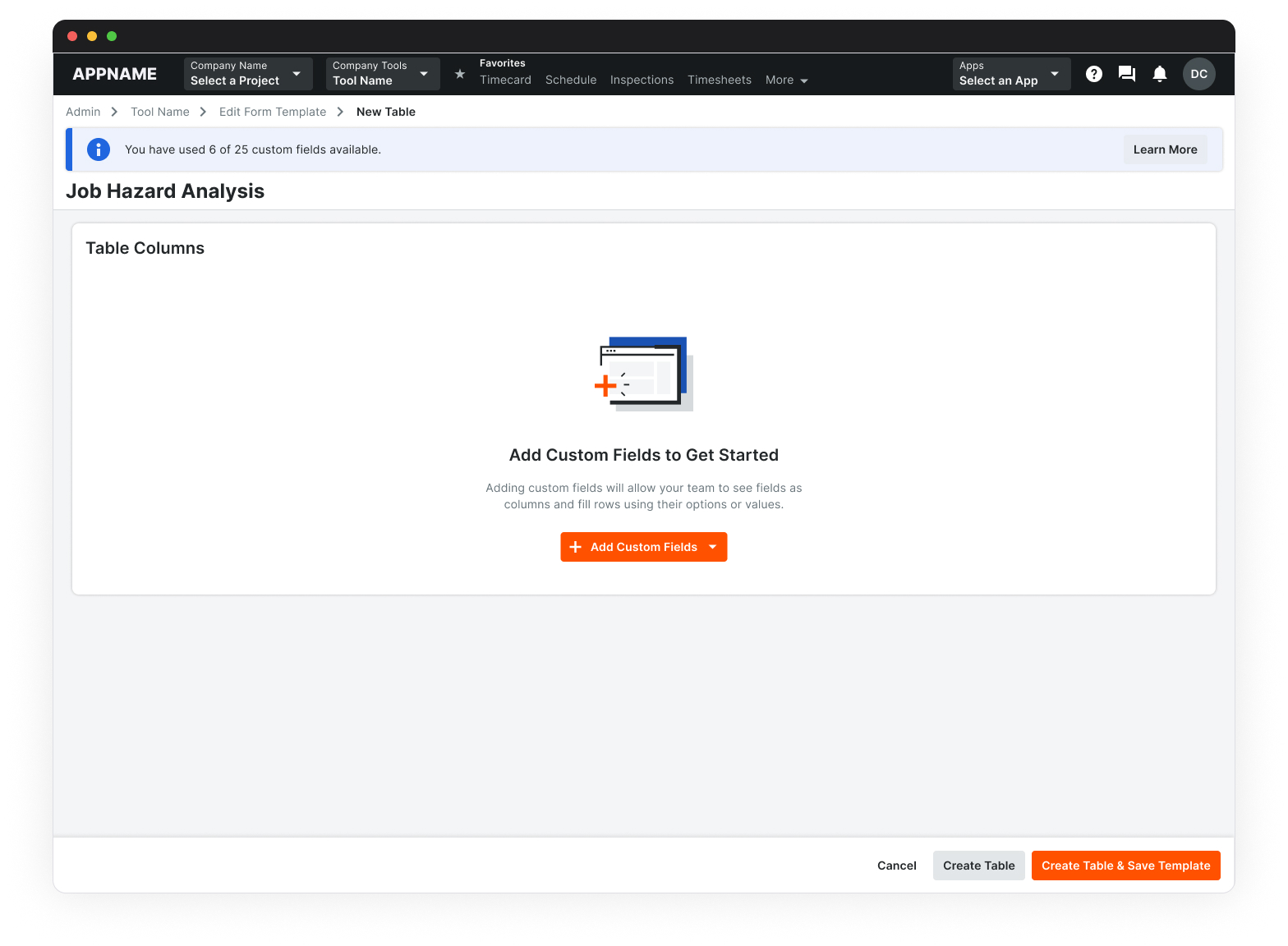Click Learn More in the info banner
The width and height of the screenshot is (1288, 946).
1165,149
